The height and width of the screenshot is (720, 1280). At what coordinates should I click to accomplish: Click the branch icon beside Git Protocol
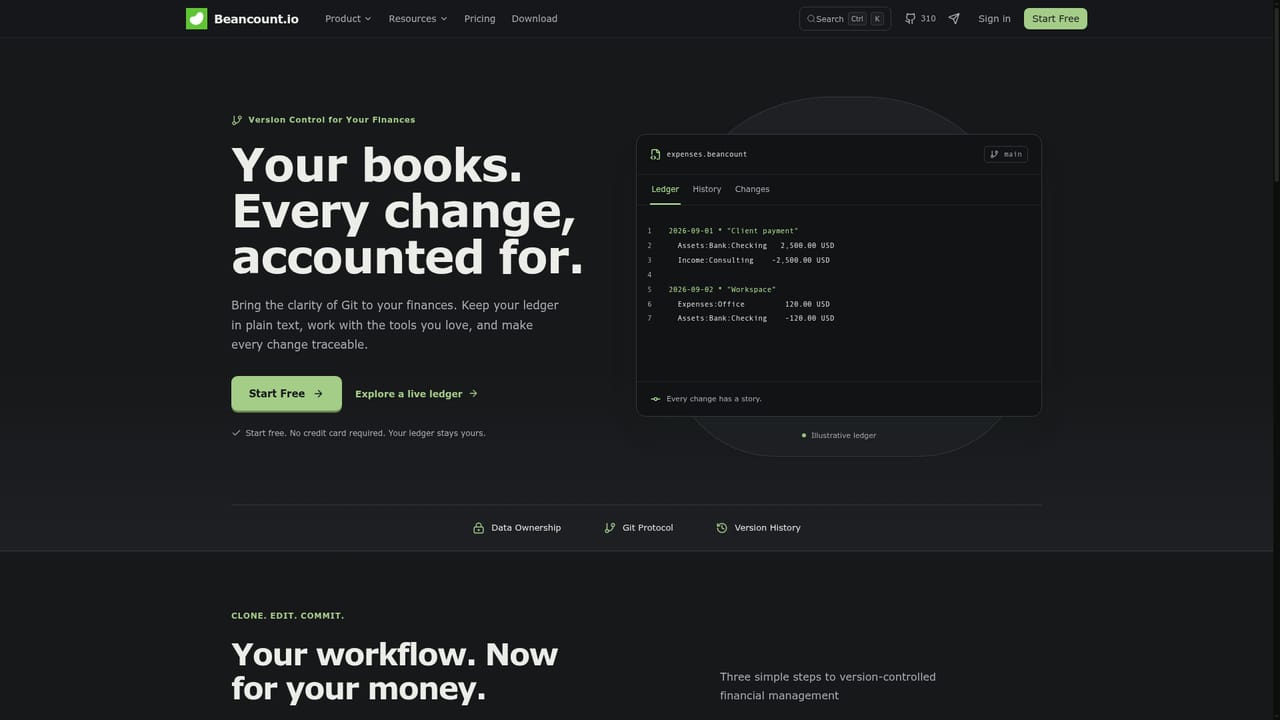(610, 528)
